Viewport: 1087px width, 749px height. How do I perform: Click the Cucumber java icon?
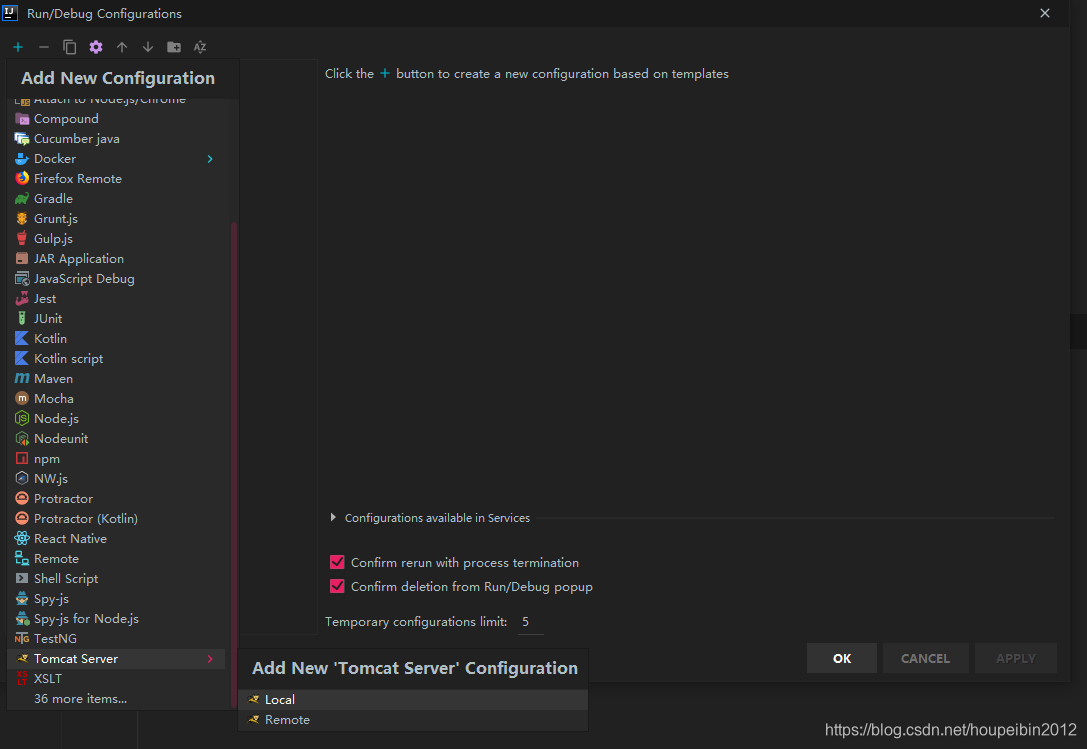point(22,139)
